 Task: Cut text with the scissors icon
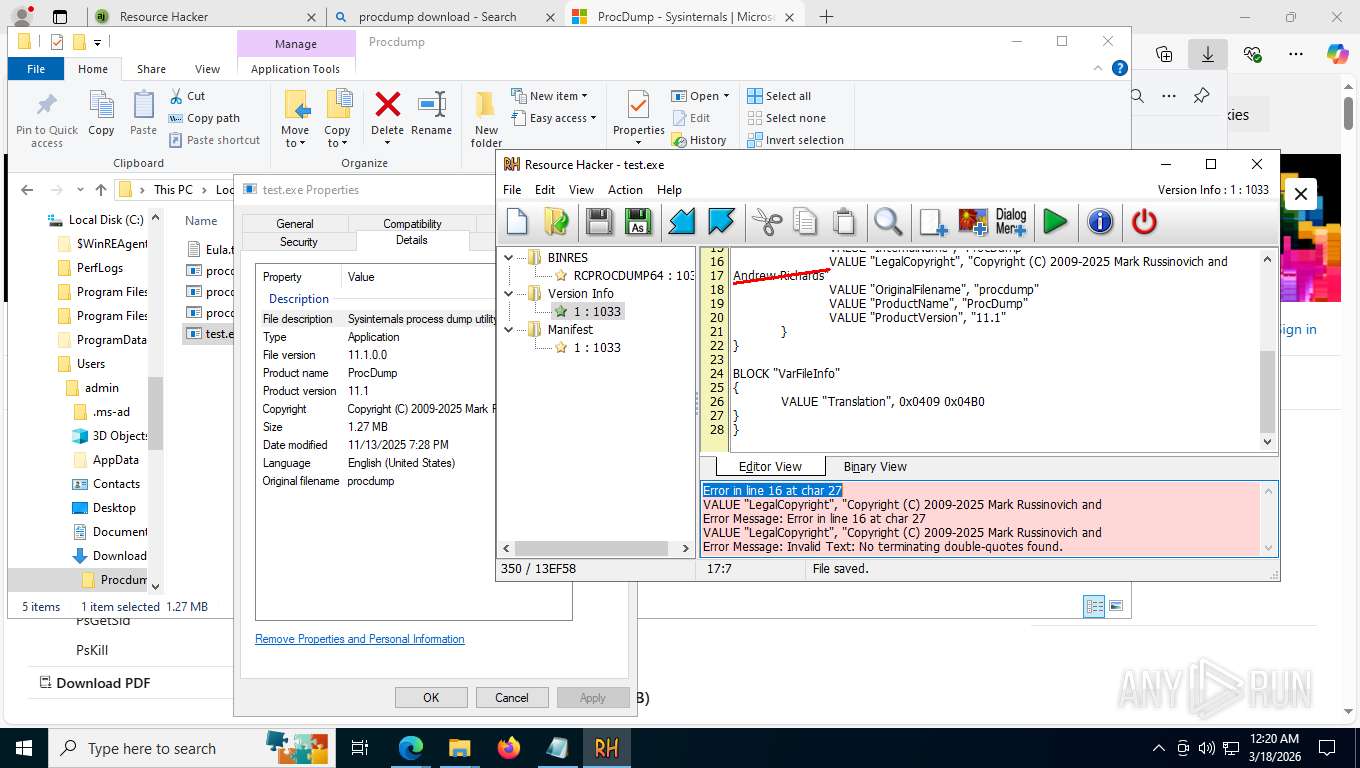[x=767, y=221]
